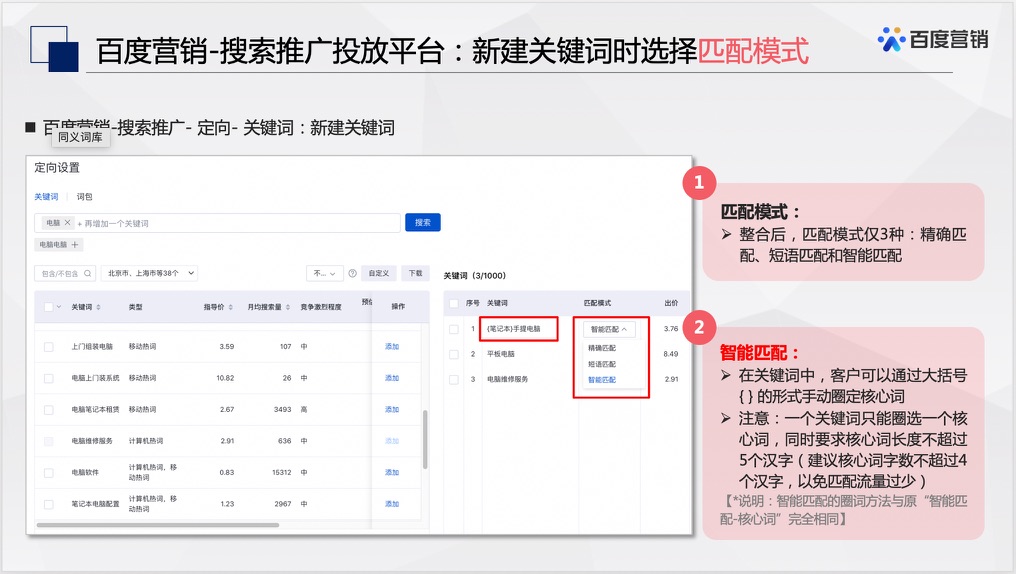The image size is (1016, 574).
Task: Collapse the 智能匹配 match mode dropdown
Action: tap(609, 329)
